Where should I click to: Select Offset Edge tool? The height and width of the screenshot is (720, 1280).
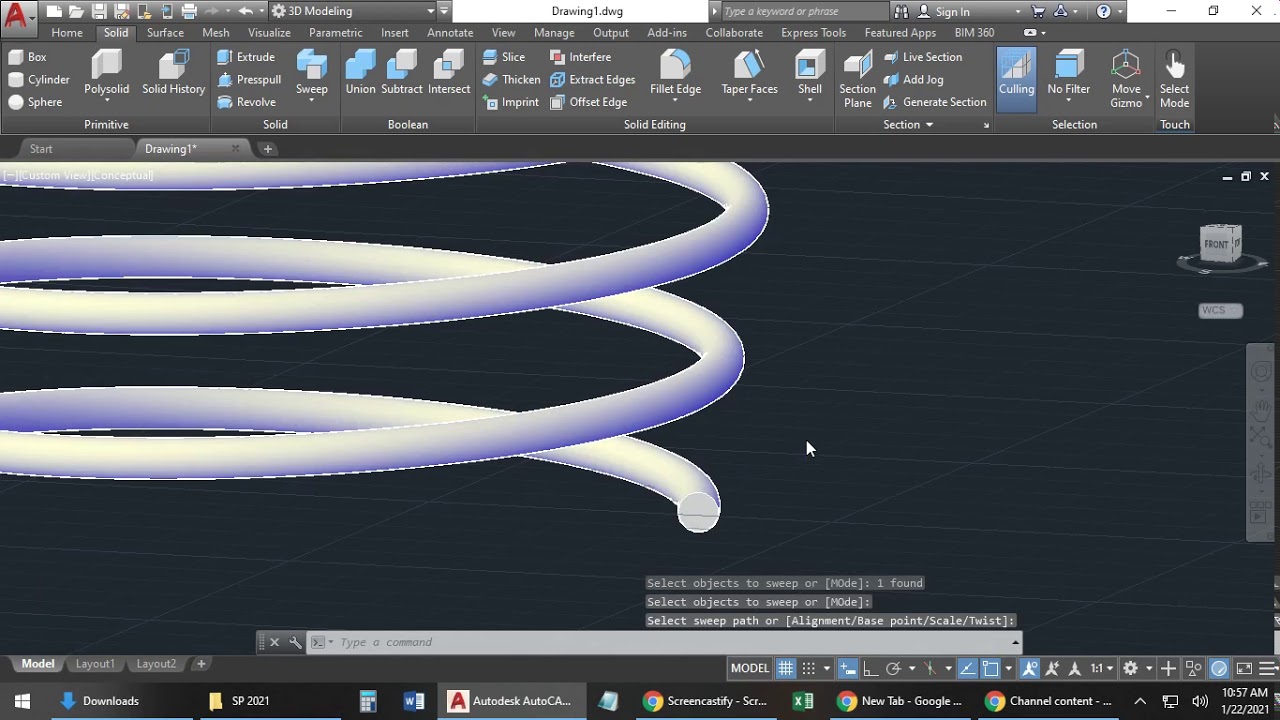pos(589,102)
